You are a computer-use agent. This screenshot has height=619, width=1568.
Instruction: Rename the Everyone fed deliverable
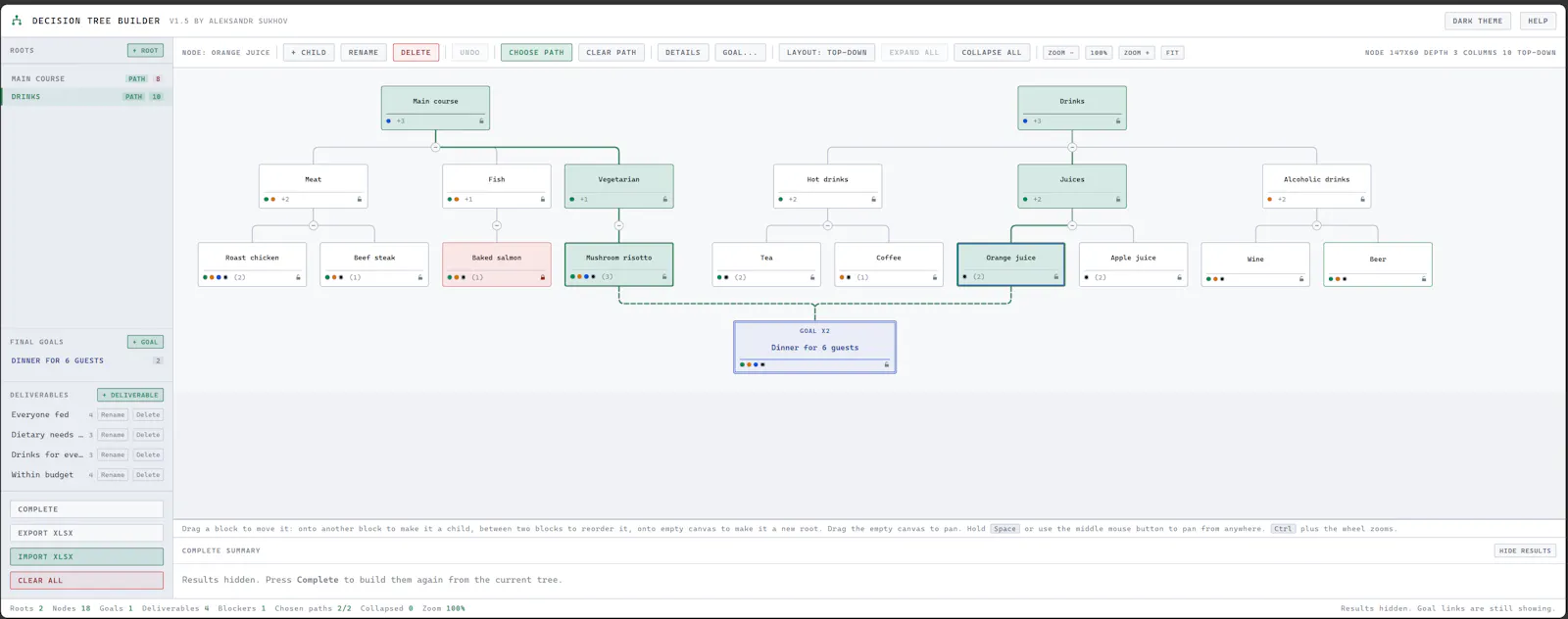[113, 415]
